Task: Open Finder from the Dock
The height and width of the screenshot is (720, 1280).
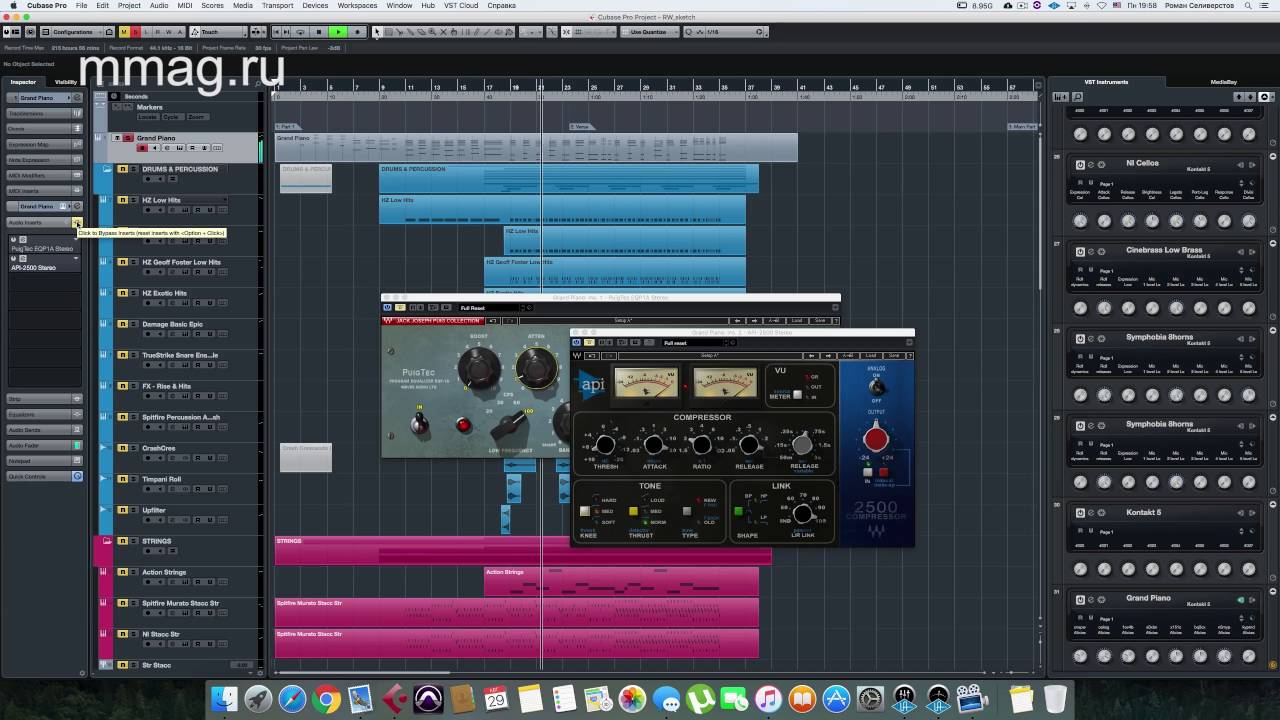Action: tap(225, 699)
